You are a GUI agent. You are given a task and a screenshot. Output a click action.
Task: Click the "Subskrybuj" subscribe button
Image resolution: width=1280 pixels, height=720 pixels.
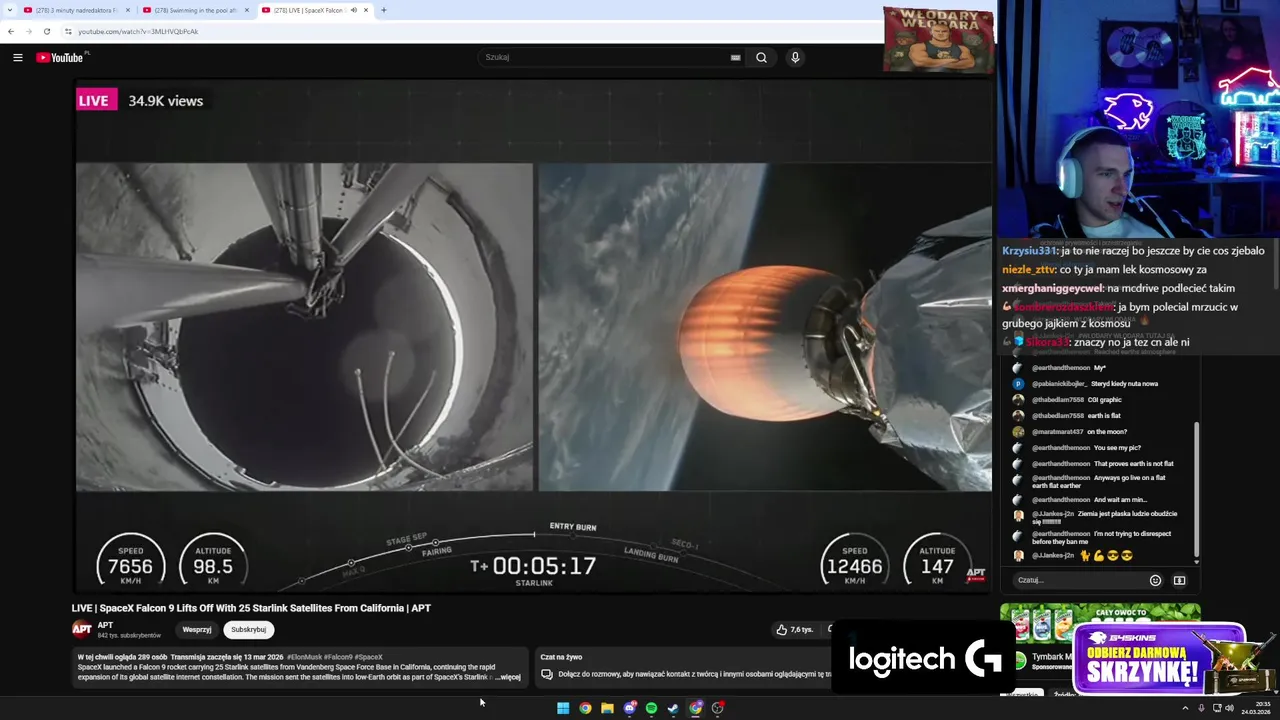(248, 629)
